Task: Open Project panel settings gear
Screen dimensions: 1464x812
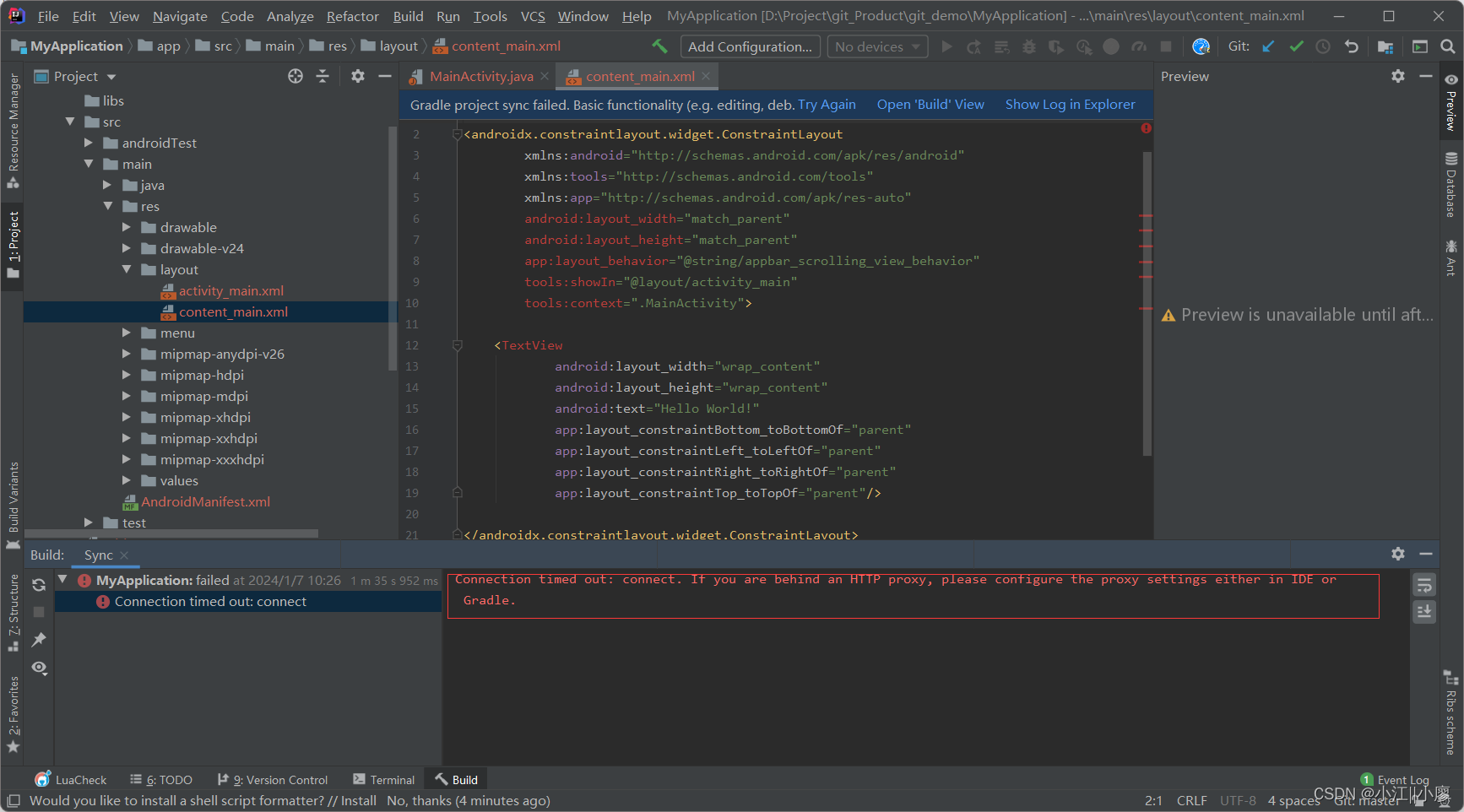Action: pyautogui.click(x=358, y=76)
